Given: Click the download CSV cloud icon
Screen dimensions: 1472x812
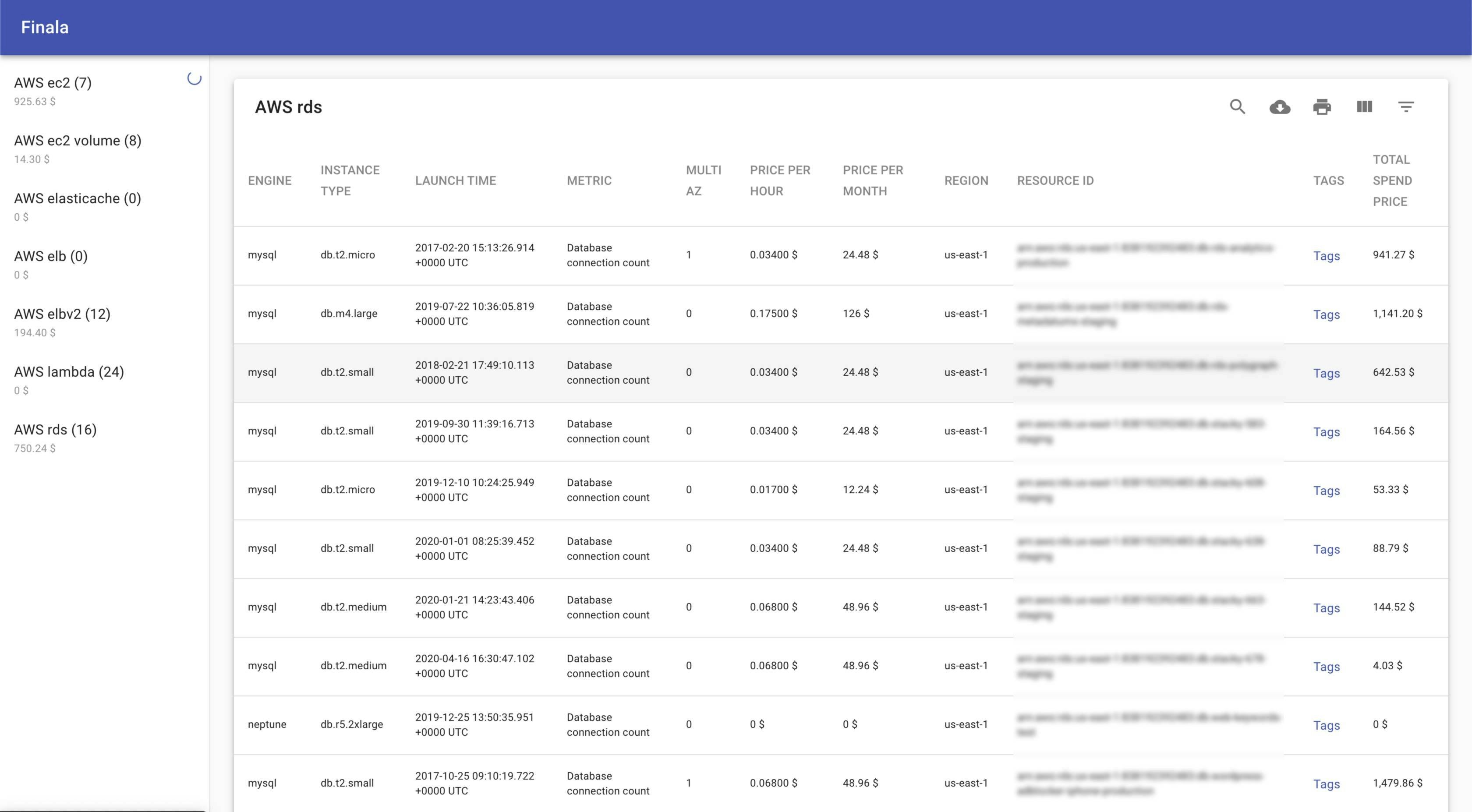Looking at the screenshot, I should 1279,107.
